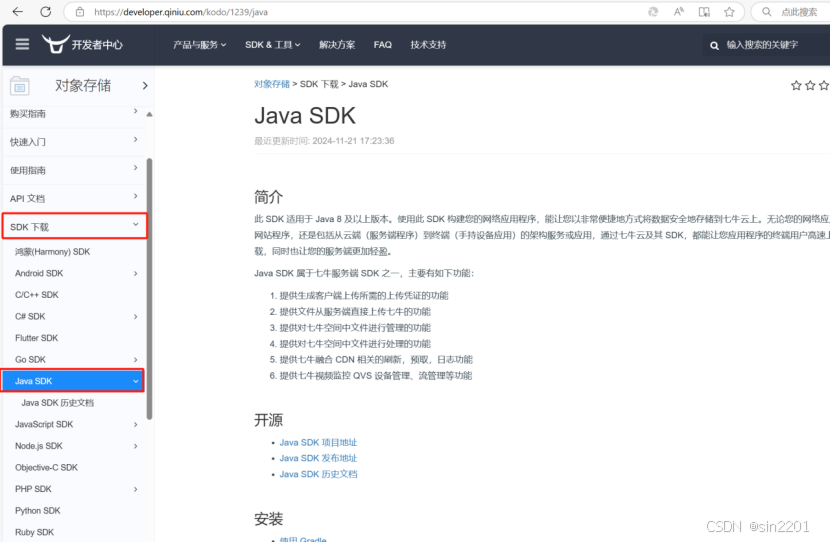Screen dimensions: 831x542
Task: Click the 对象存储 breadcrumb link
Action: pos(272,84)
